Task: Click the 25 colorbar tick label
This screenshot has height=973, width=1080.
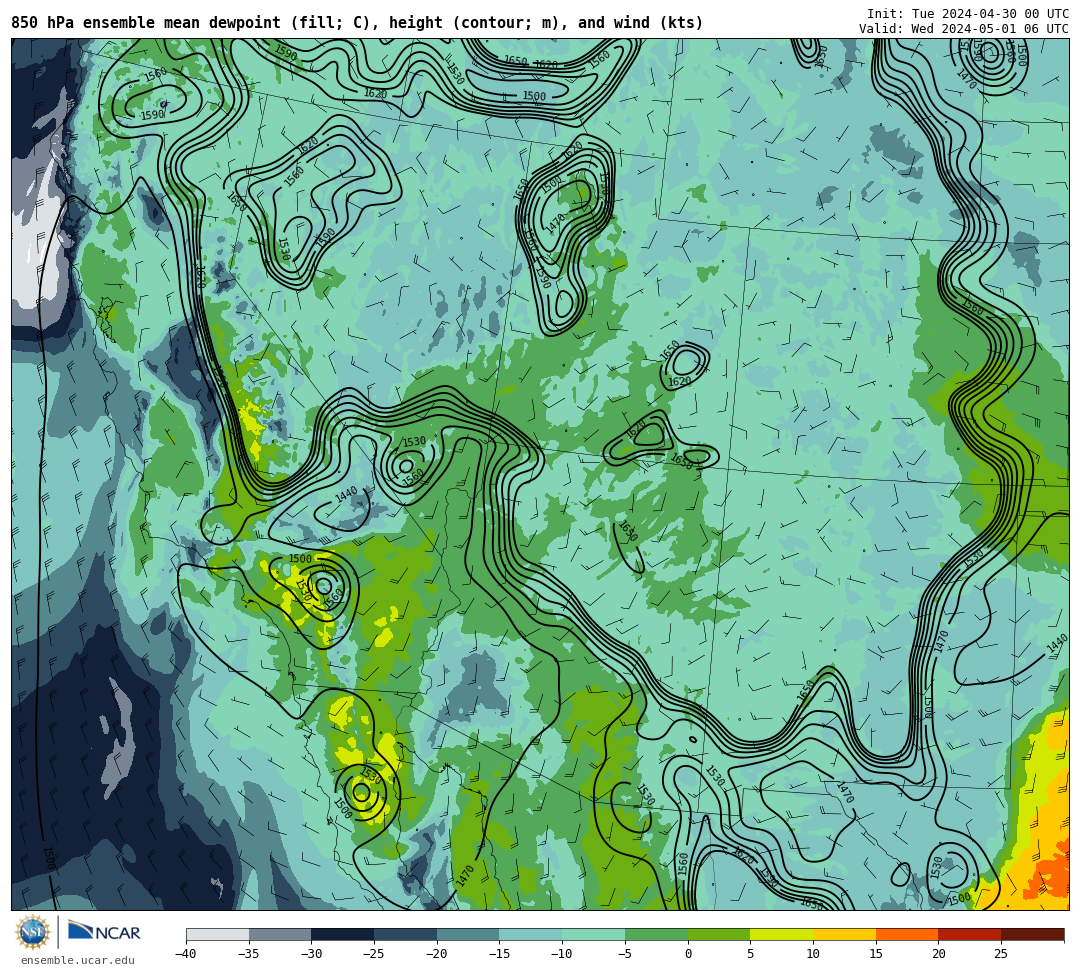Action: pos(1001,954)
